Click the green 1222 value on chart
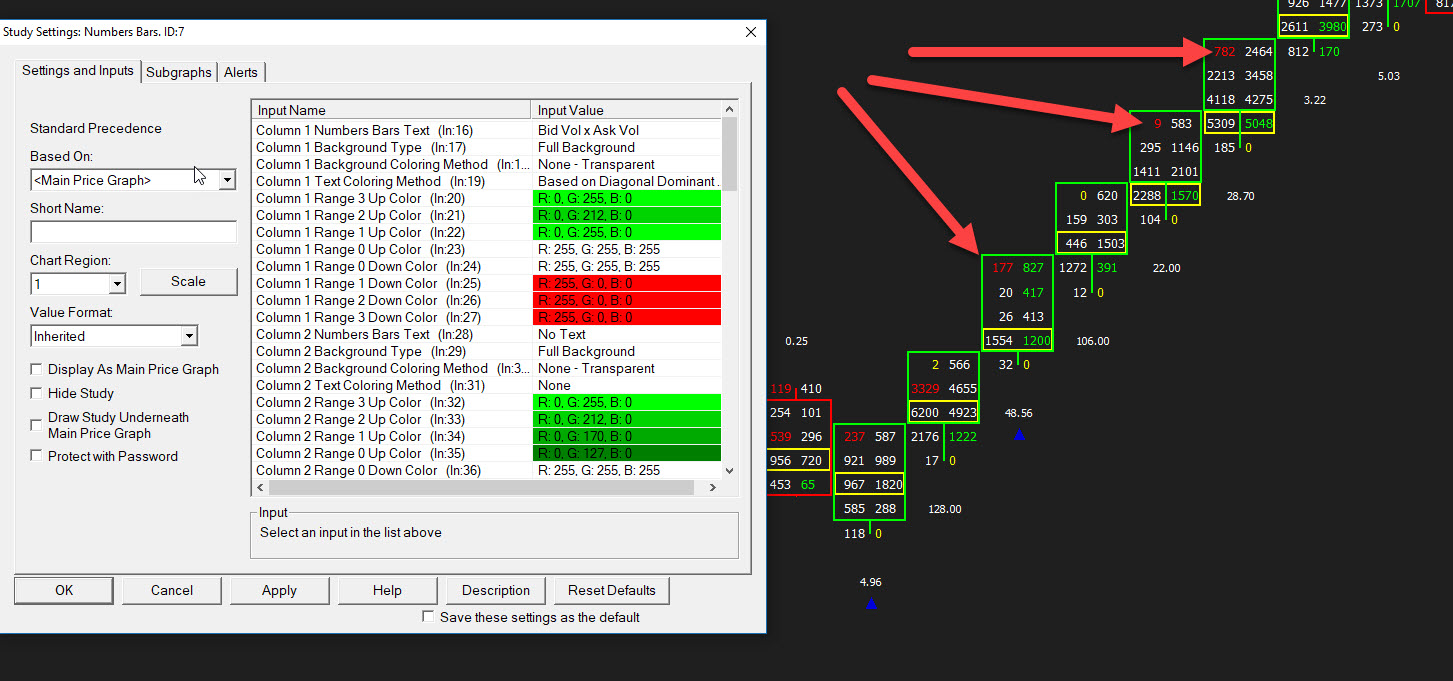The width and height of the screenshot is (1453, 681). [962, 436]
